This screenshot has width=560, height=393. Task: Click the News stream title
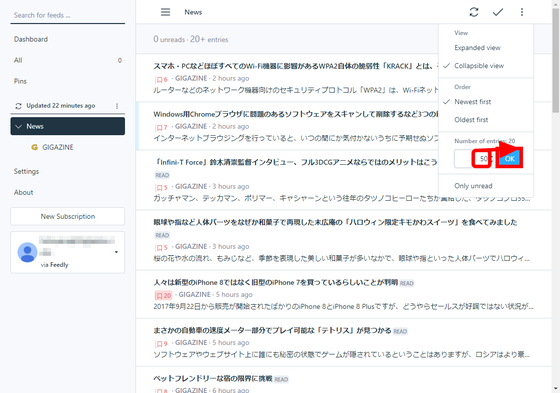pos(193,12)
